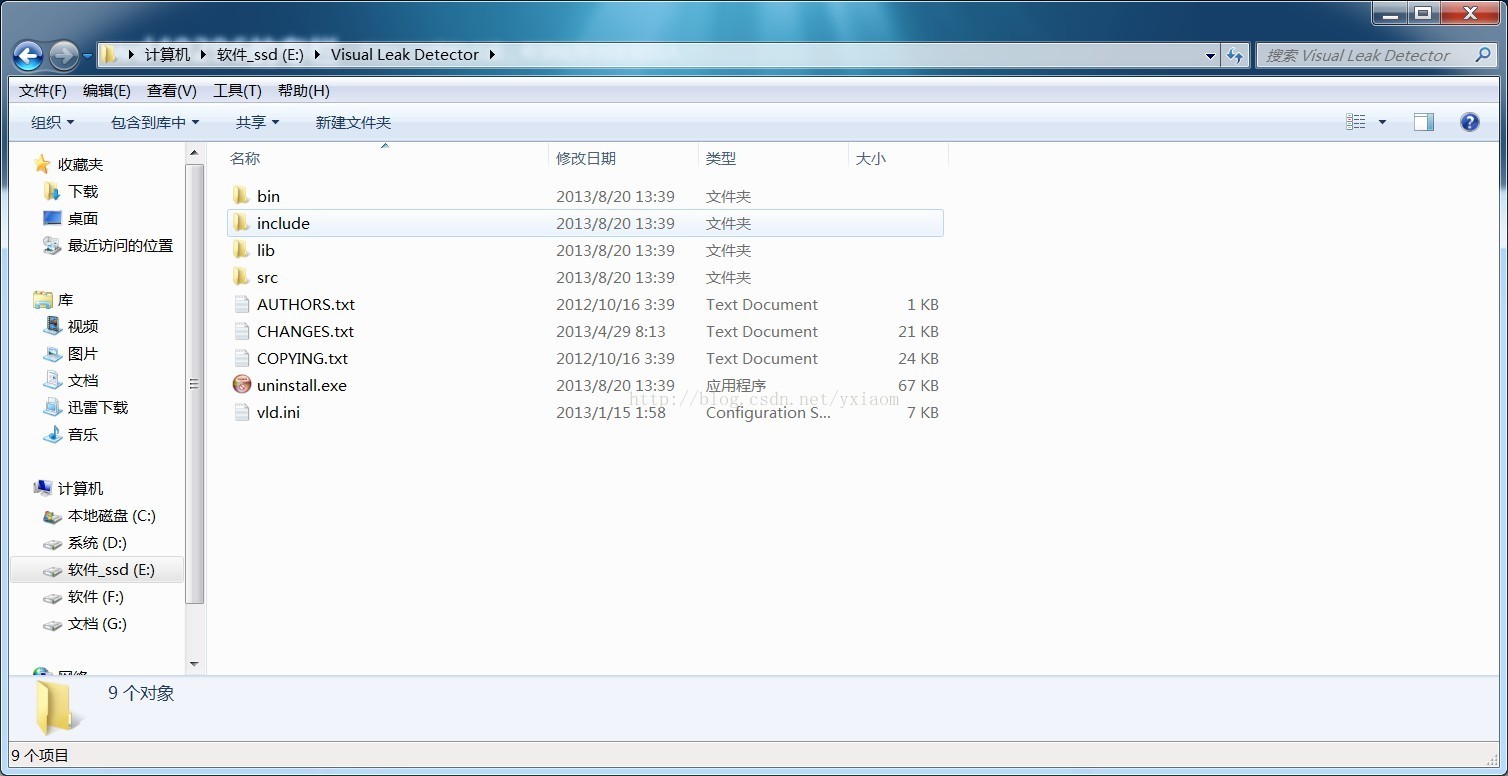Image resolution: width=1508 pixels, height=776 pixels.
Task: Select 文档 library in sidebar
Action: [x=83, y=380]
